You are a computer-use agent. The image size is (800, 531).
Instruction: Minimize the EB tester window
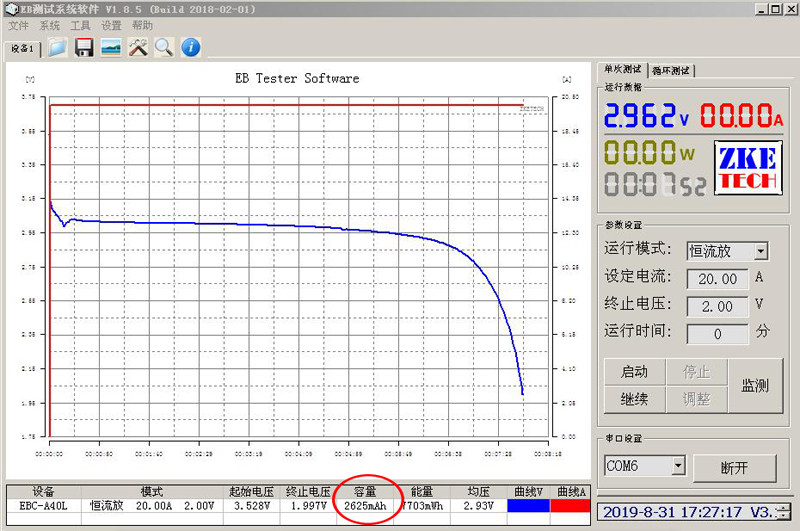tap(761, 9)
